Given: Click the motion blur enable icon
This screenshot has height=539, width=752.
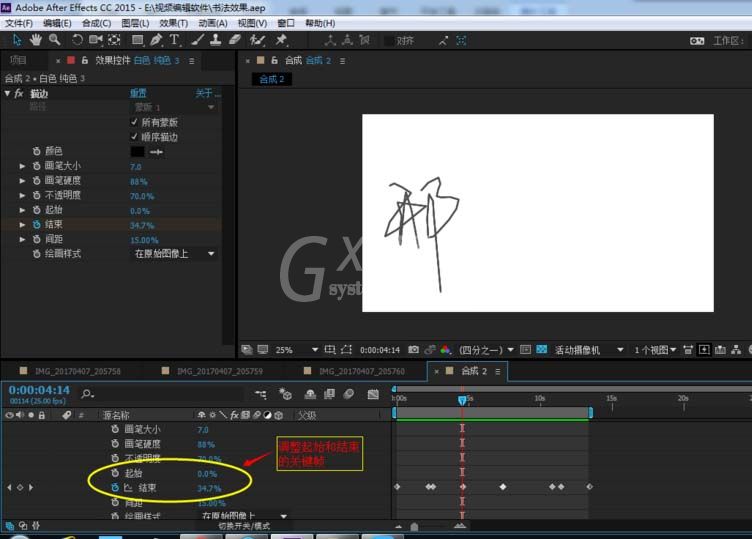Looking at the screenshot, I should point(349,394).
